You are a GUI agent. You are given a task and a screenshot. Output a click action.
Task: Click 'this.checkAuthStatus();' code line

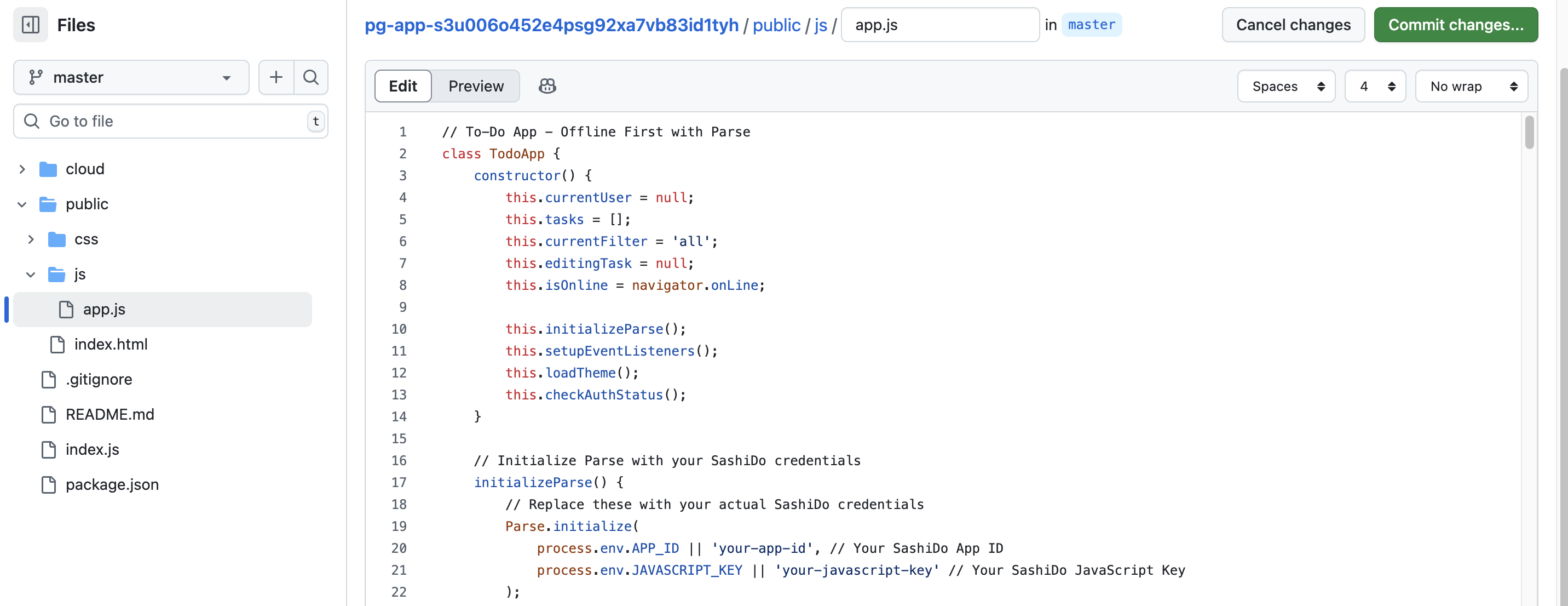click(x=595, y=395)
